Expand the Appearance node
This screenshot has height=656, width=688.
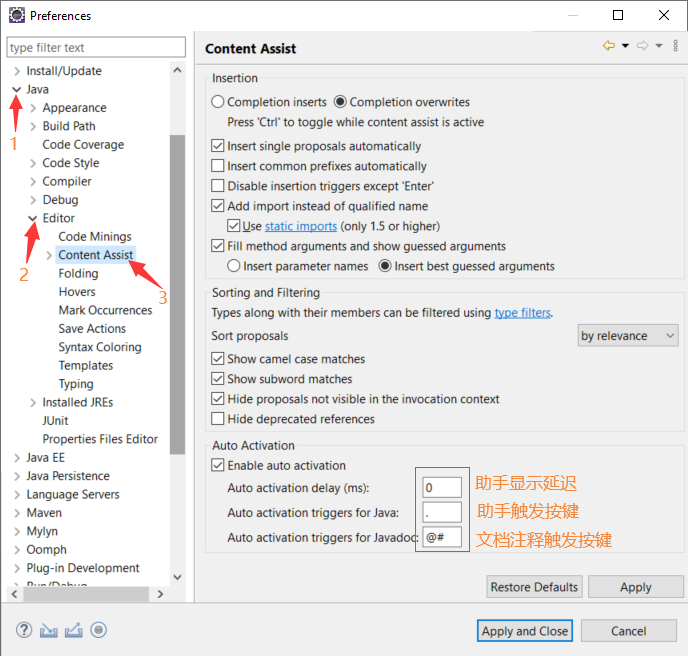tap(33, 108)
